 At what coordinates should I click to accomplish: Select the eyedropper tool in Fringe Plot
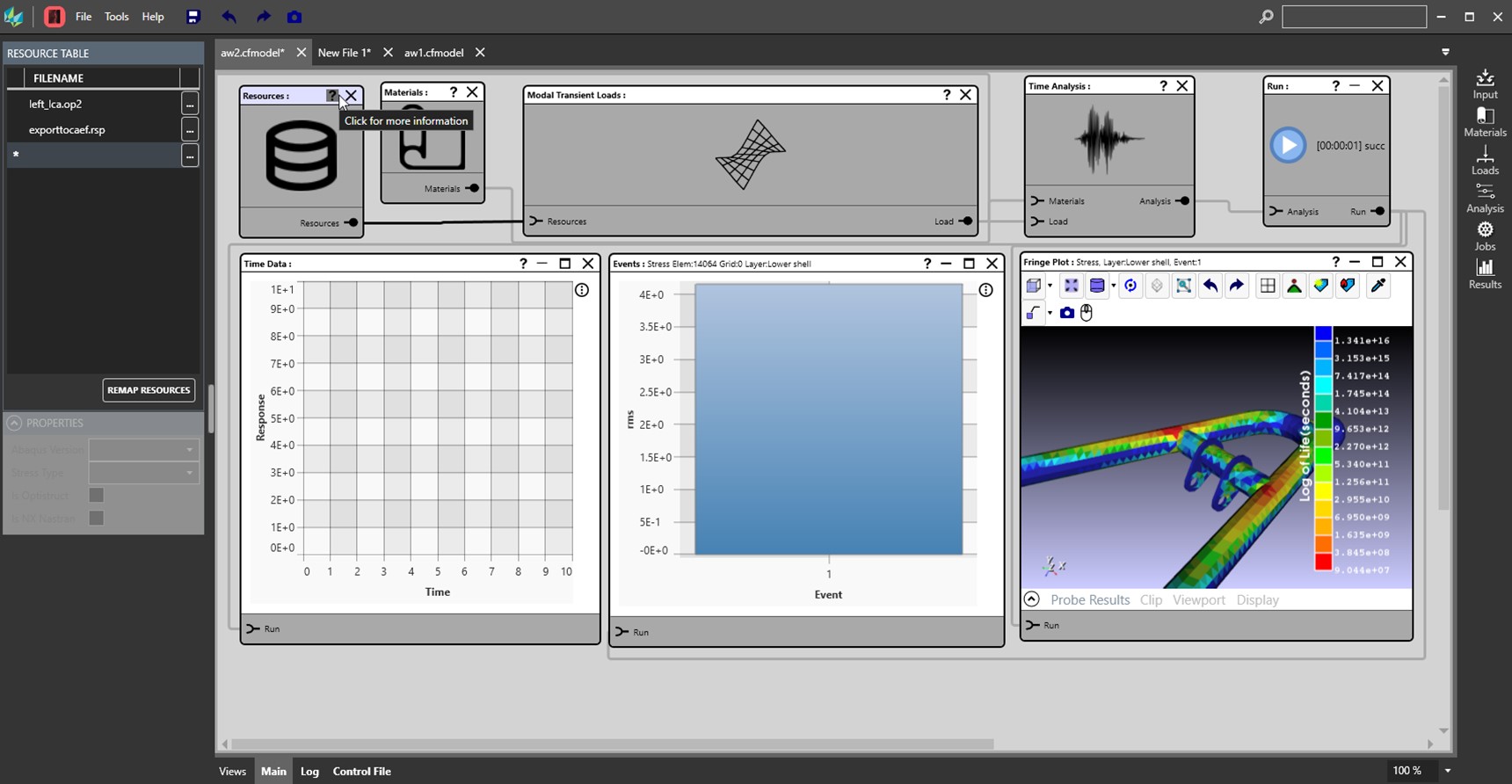(1378, 286)
